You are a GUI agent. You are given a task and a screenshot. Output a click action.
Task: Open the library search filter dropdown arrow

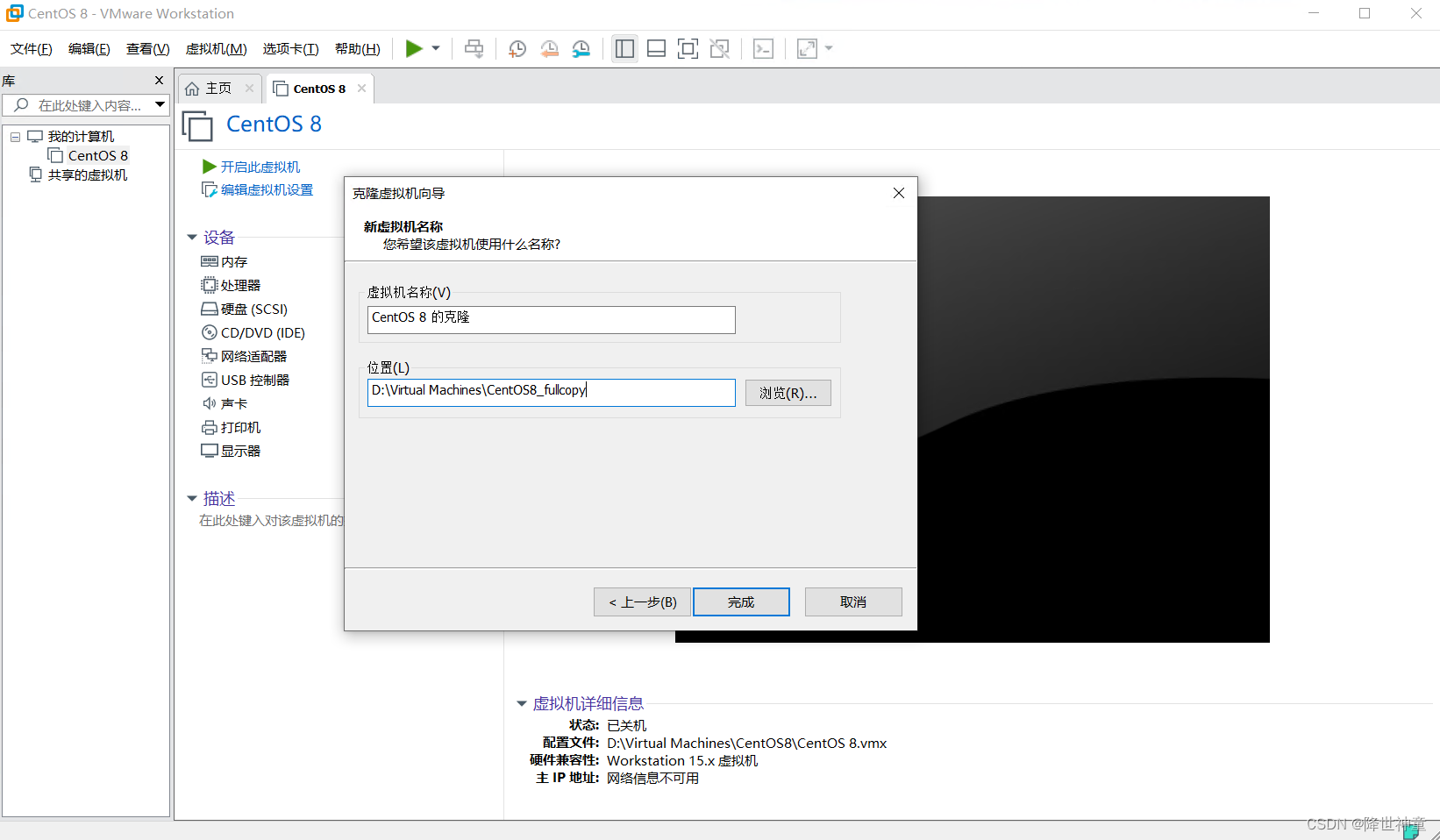160,105
